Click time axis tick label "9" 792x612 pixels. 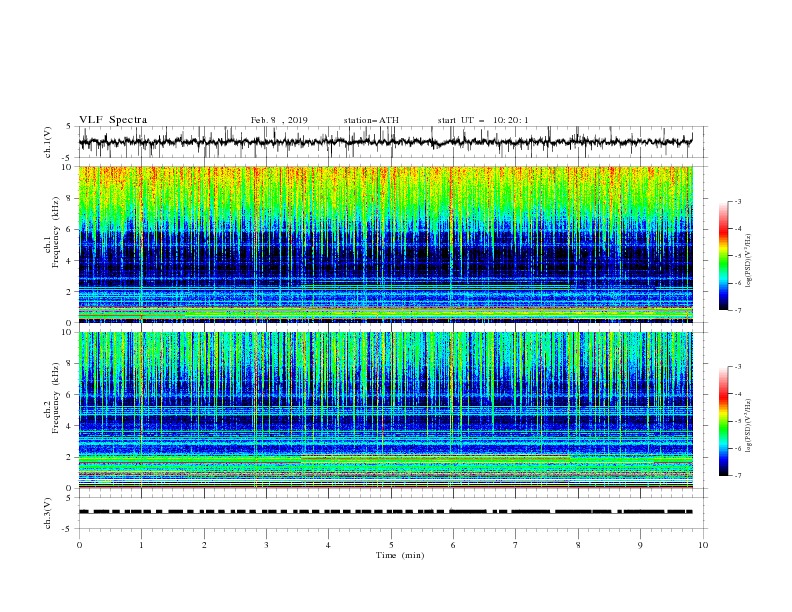tap(640, 545)
